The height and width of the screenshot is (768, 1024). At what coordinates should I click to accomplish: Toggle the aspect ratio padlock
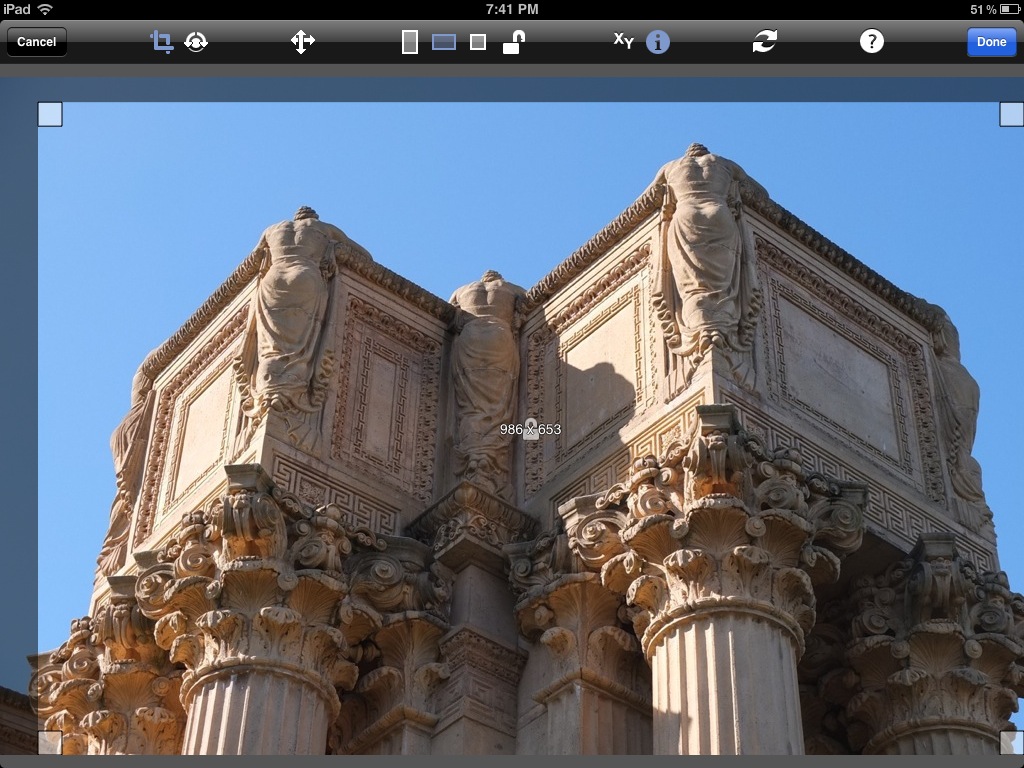tap(514, 42)
